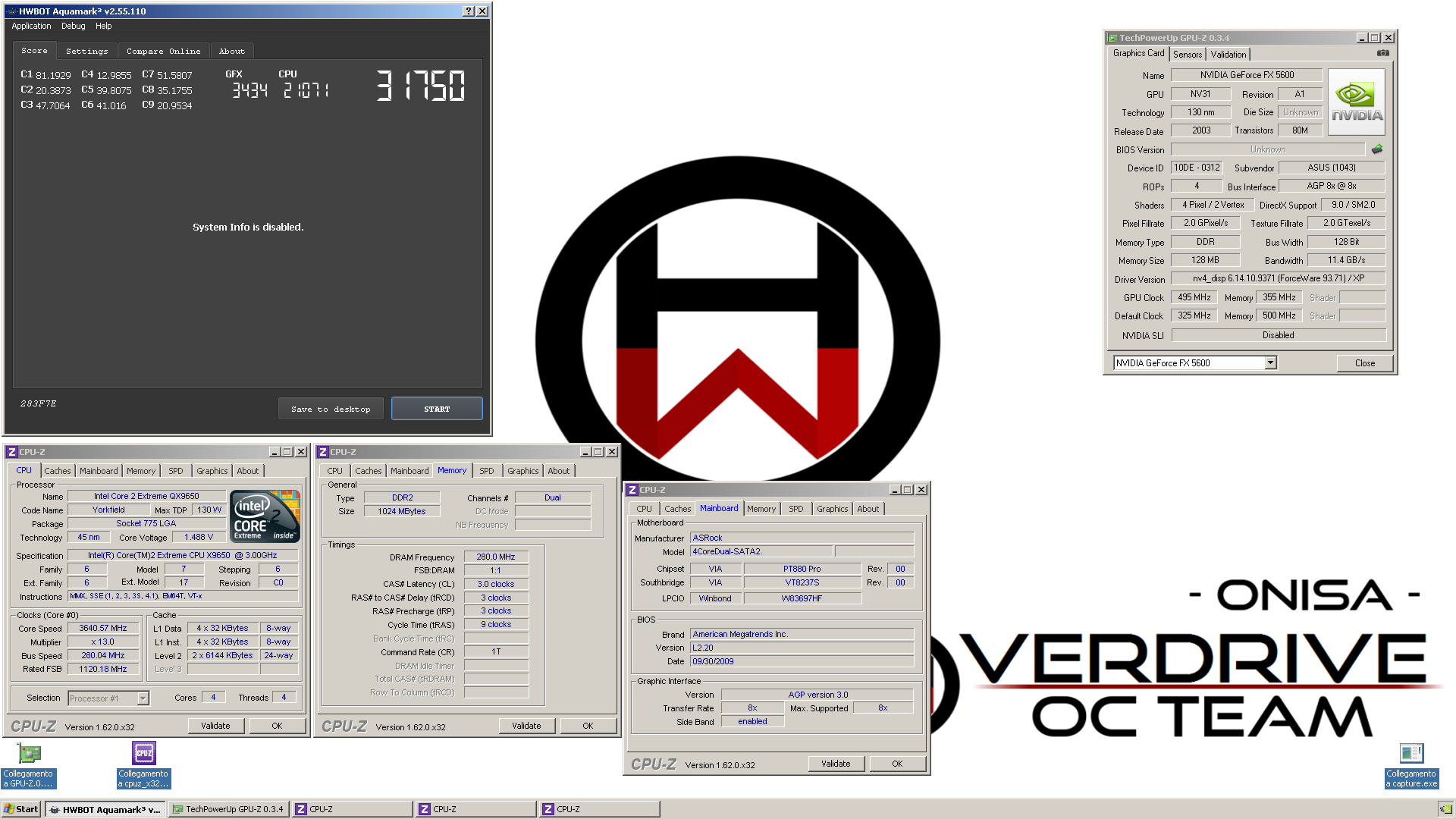Screen dimensions: 1456x819
Task: Click the Intel Core 2 Extreme logo
Action: [x=265, y=516]
